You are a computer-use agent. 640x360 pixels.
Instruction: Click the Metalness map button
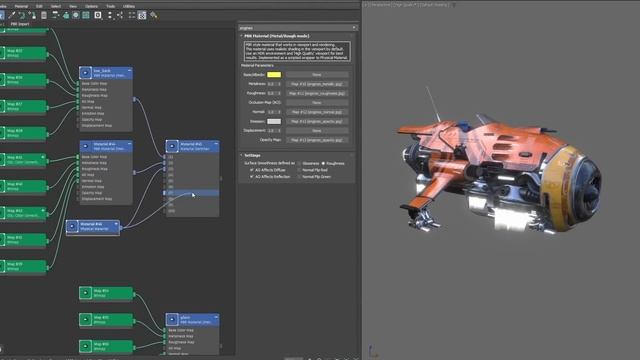point(317,84)
